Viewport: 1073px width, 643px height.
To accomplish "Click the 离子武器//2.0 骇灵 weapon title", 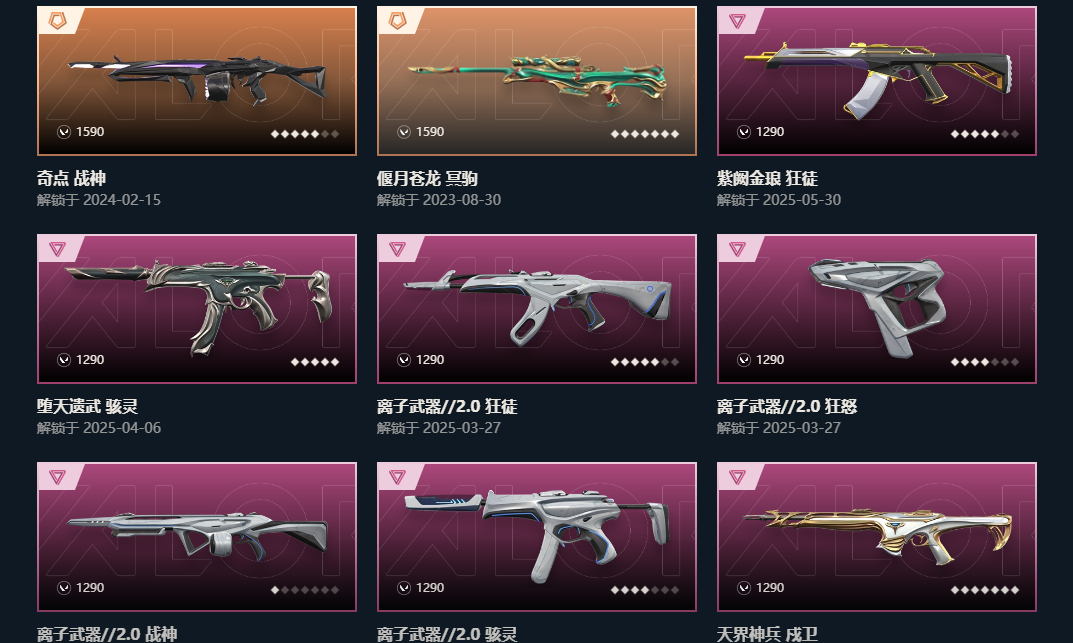I will [447, 634].
